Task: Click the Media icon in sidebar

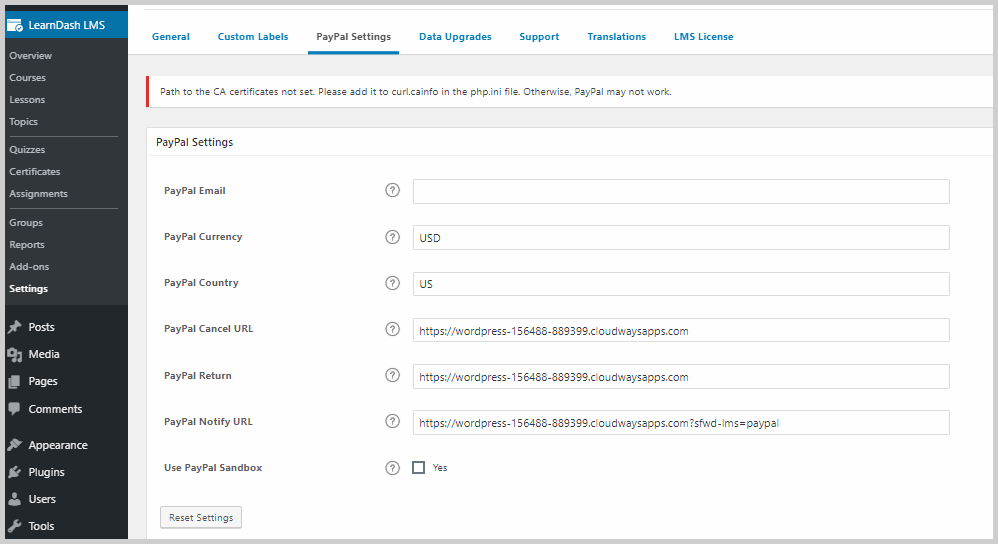Action: [x=15, y=354]
